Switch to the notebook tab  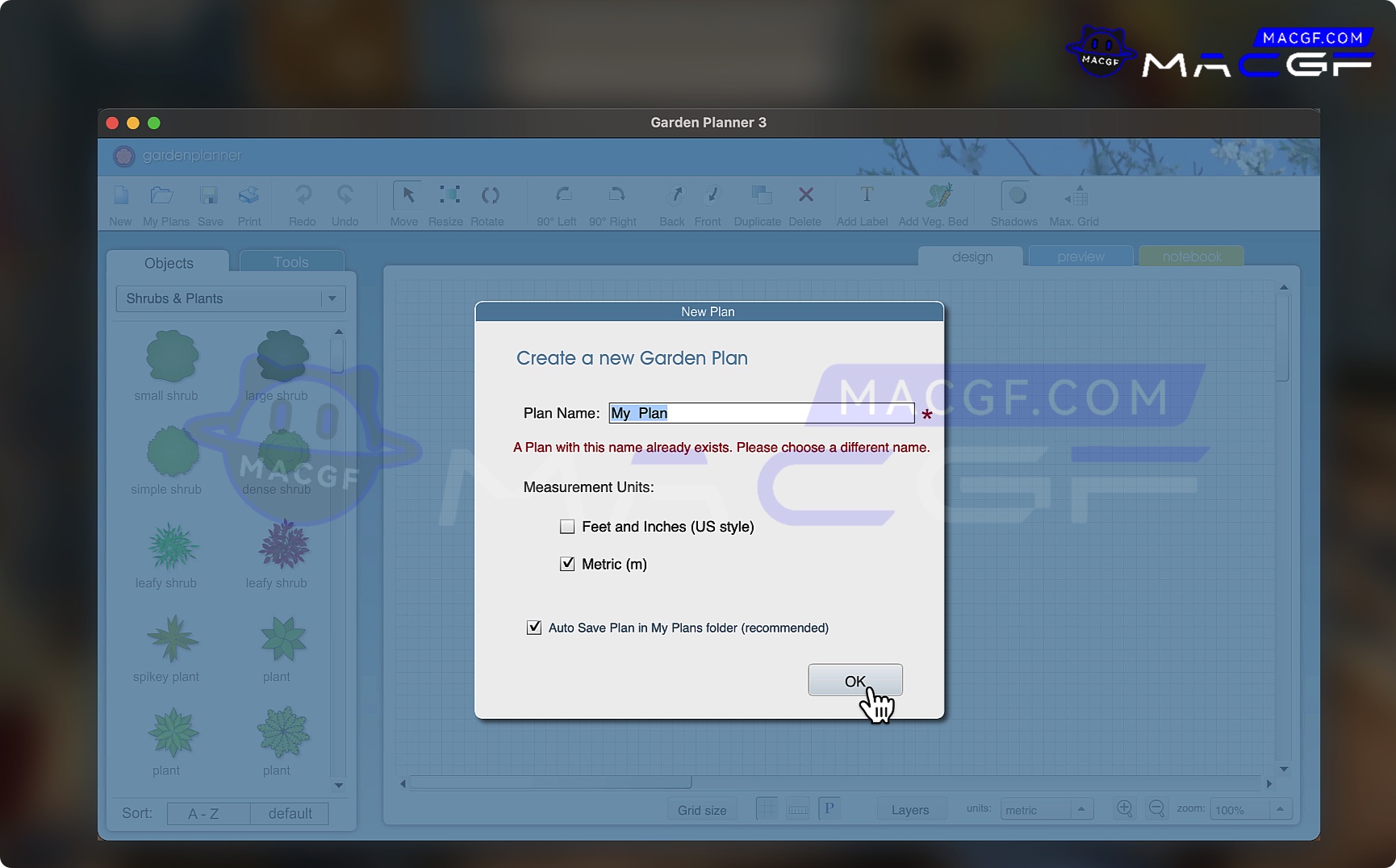[1191, 257]
